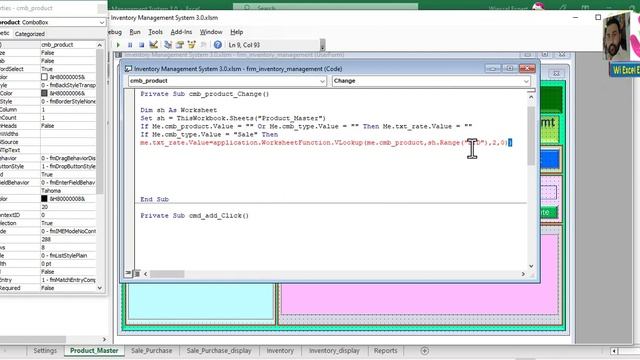
Task: Select the Sale_Purchase sheet tab
Action: (x=151, y=351)
